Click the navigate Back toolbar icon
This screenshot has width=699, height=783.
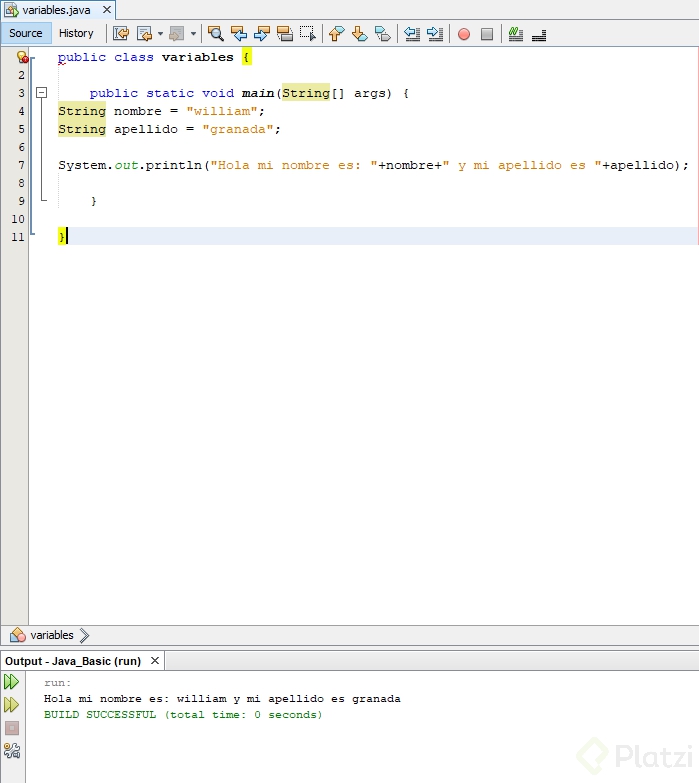144,33
